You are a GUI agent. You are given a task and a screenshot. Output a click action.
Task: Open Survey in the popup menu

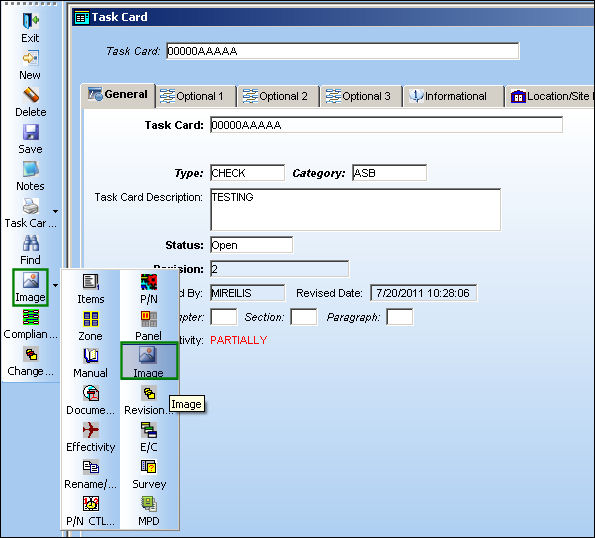pos(149,474)
